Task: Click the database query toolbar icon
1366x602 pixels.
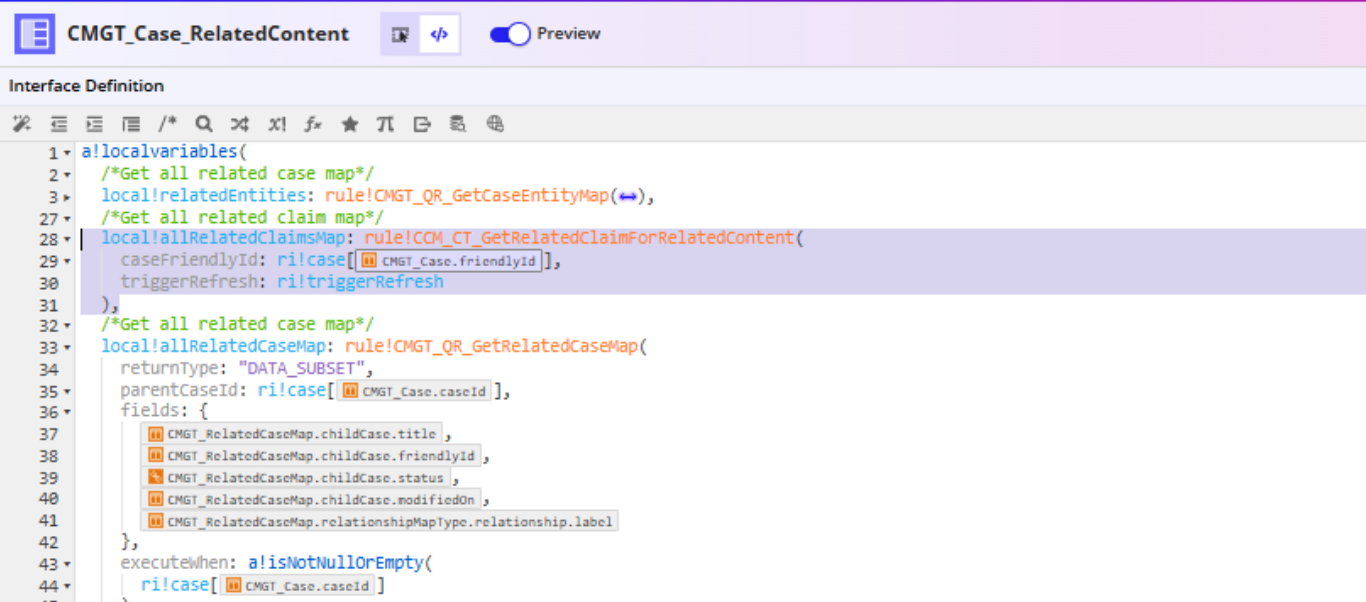Action: (458, 124)
